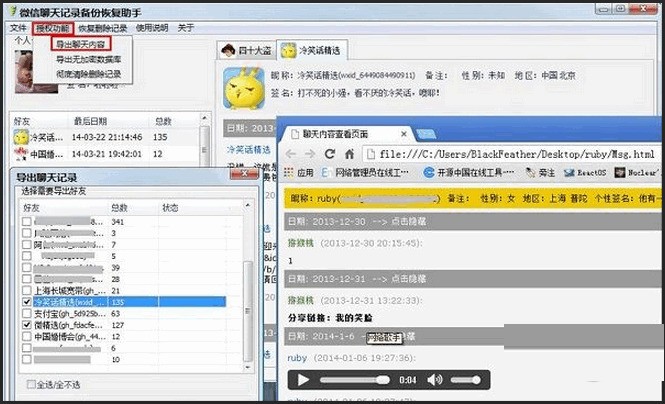Sort friends list by 总数 column
This screenshot has width=665, height=404.
(163, 121)
